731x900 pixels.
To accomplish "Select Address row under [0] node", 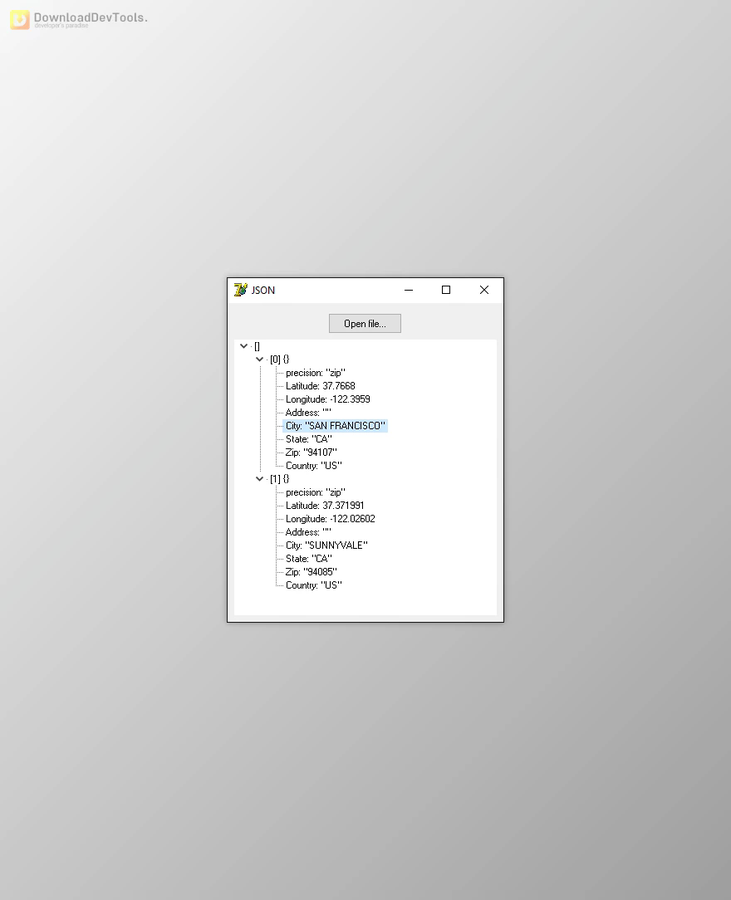I will coord(308,412).
